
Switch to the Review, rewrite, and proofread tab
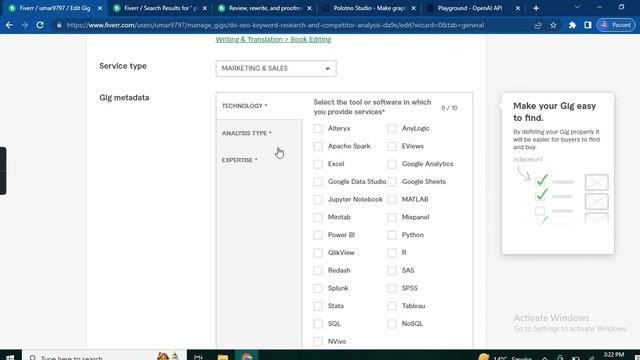click(264, 8)
